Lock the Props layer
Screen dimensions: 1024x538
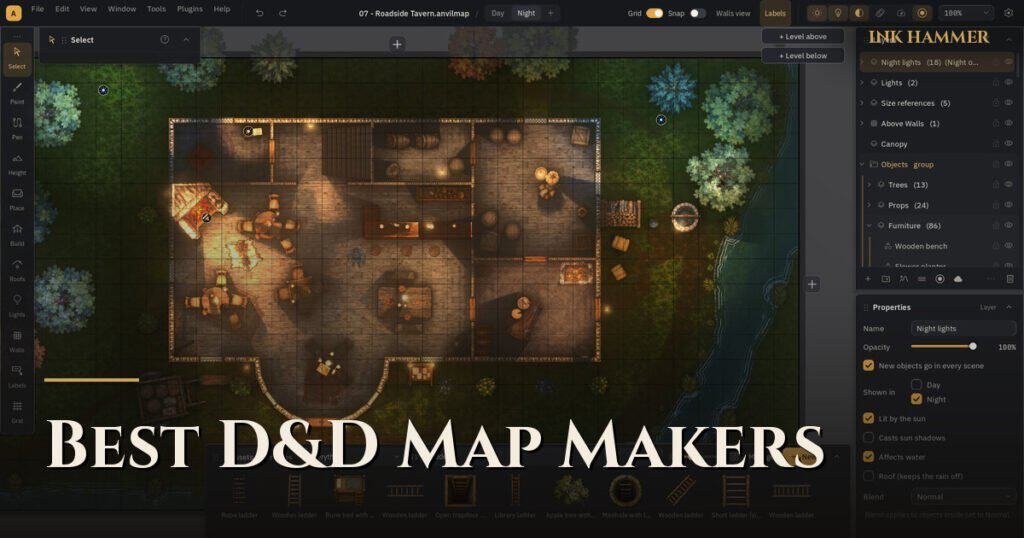(995, 205)
